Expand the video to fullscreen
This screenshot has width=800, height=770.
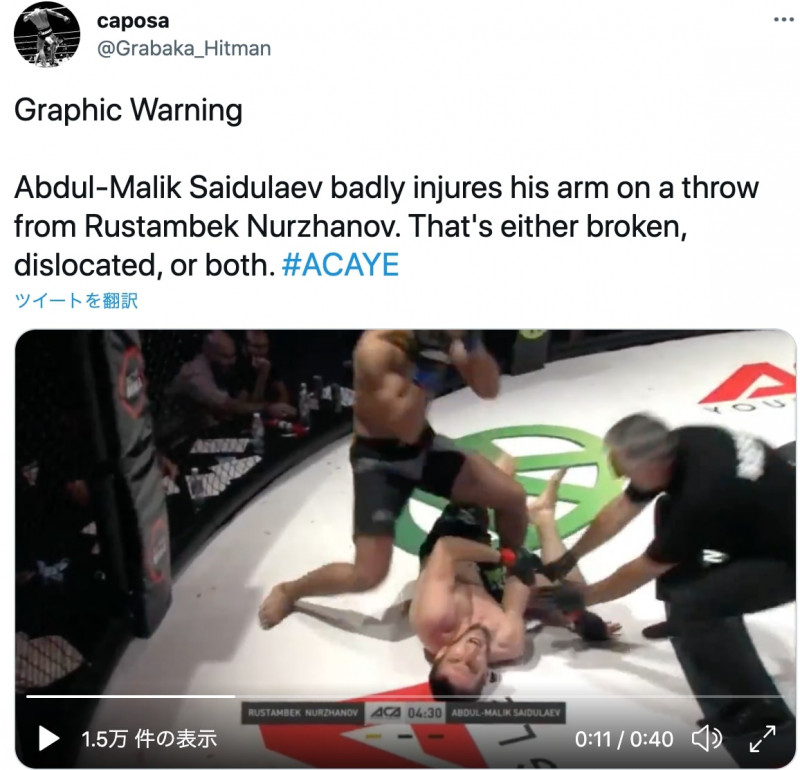point(762,738)
